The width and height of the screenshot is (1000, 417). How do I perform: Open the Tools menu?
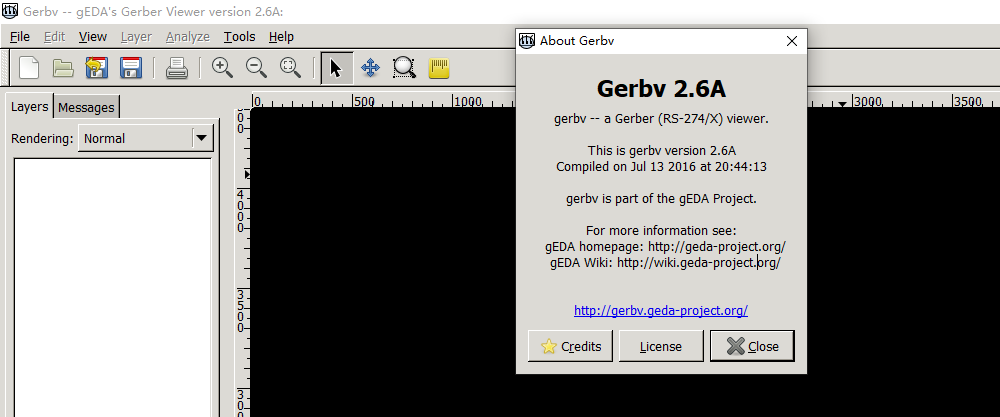(239, 37)
